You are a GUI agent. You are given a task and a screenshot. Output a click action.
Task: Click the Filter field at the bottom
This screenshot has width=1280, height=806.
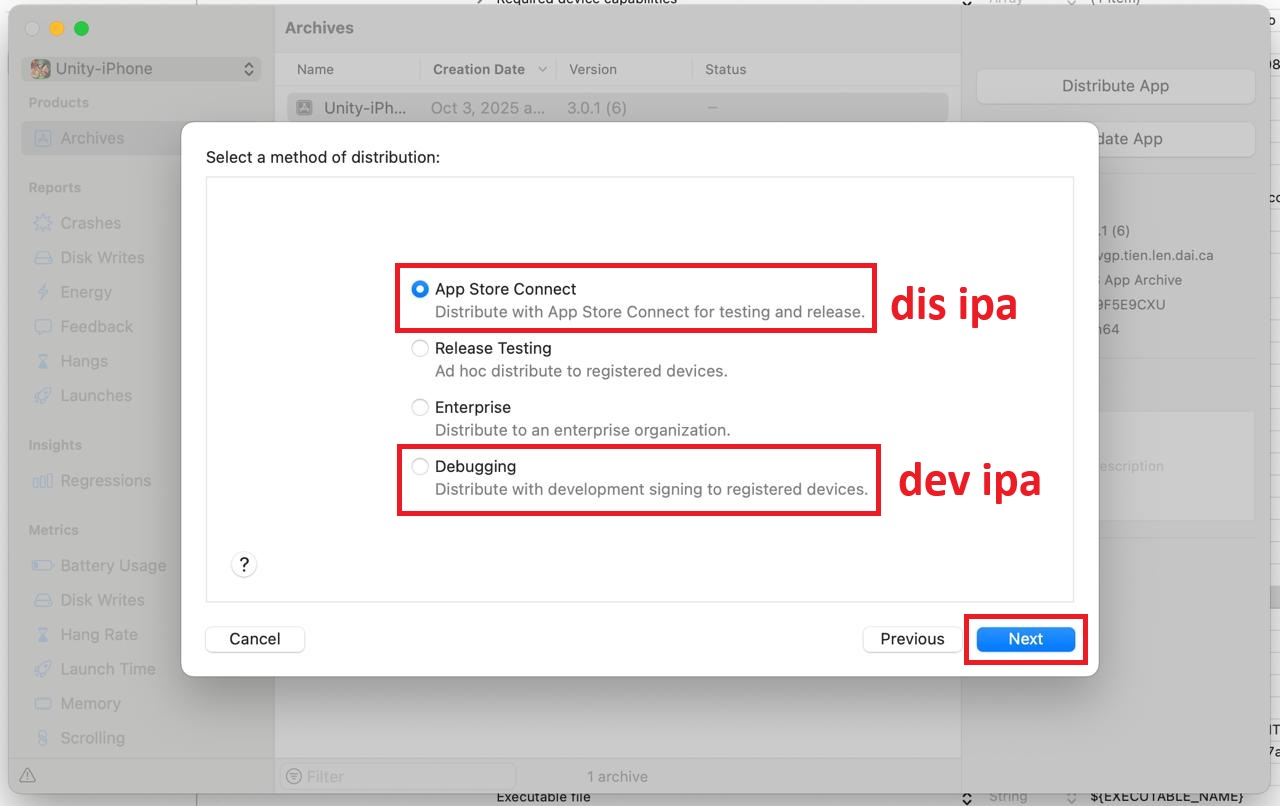coord(400,776)
